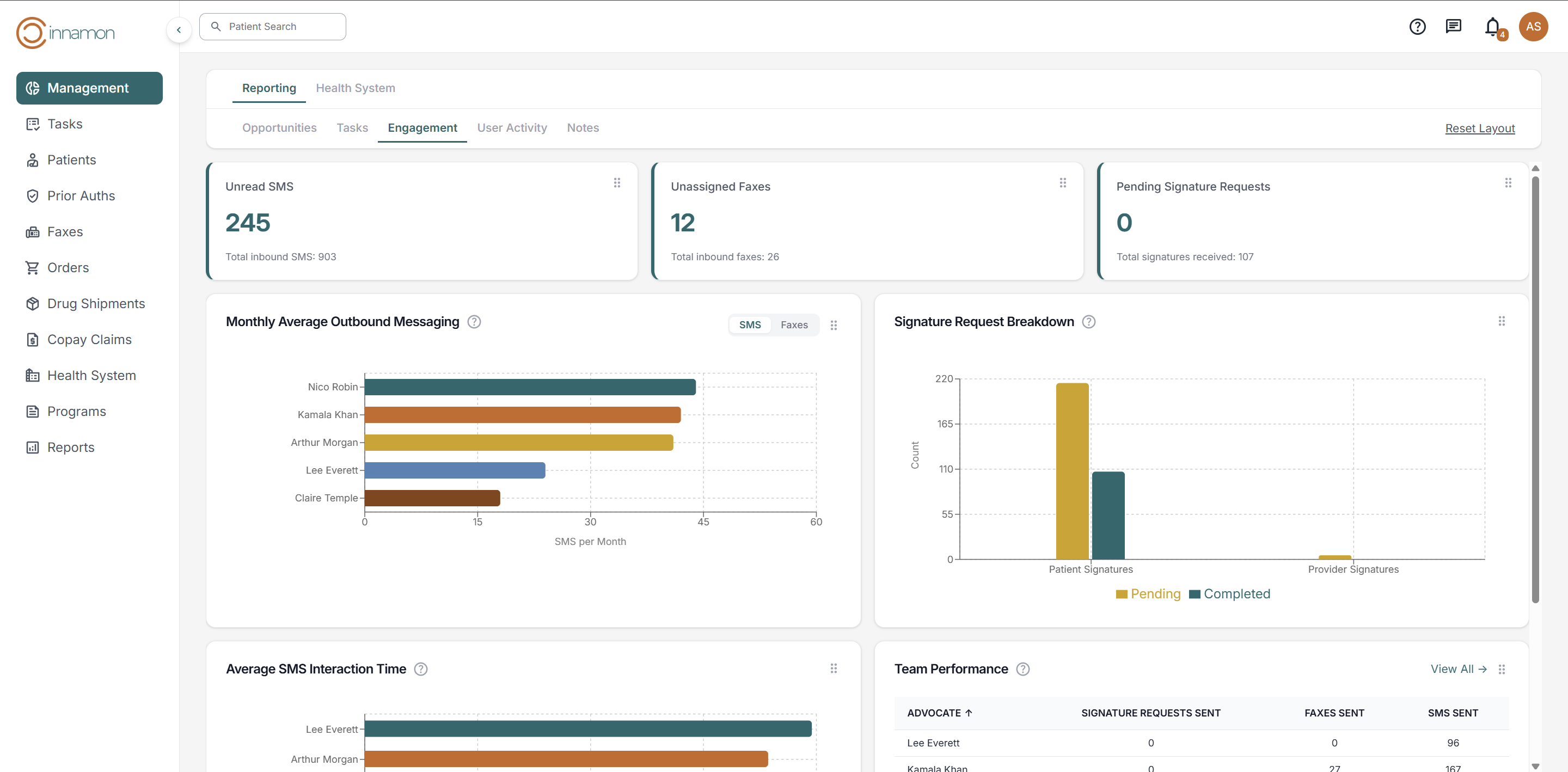Open the help question mark icon in header
This screenshot has width=1568, height=772.
coord(1417,27)
